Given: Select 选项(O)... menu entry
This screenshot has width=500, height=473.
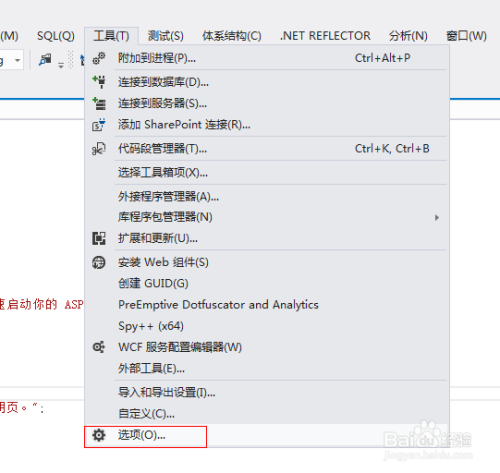Looking at the screenshot, I should pos(267,435).
